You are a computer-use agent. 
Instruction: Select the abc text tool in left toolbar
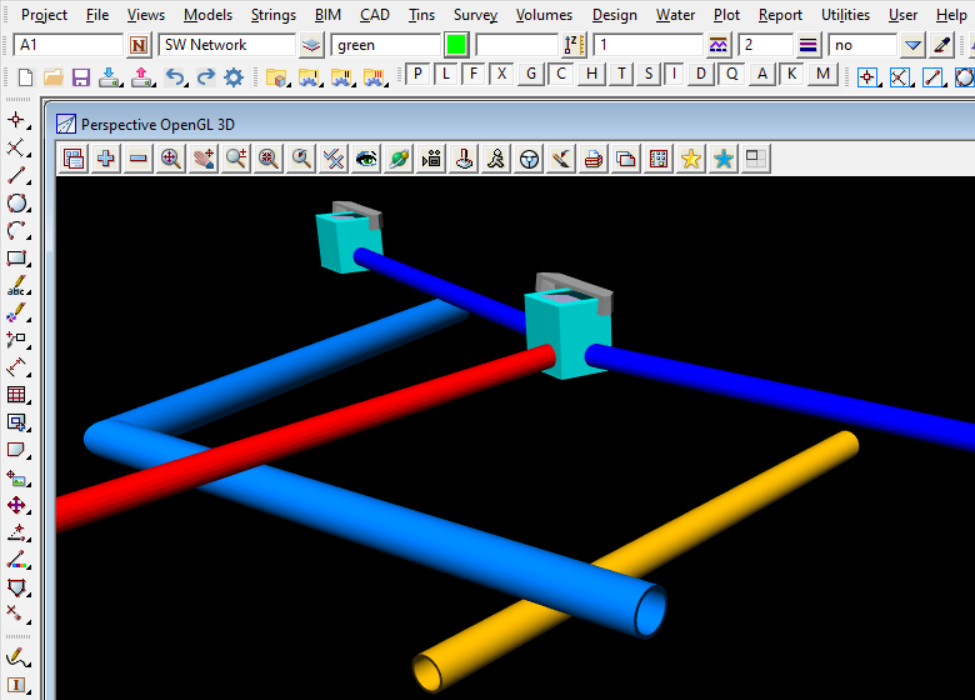coord(17,286)
